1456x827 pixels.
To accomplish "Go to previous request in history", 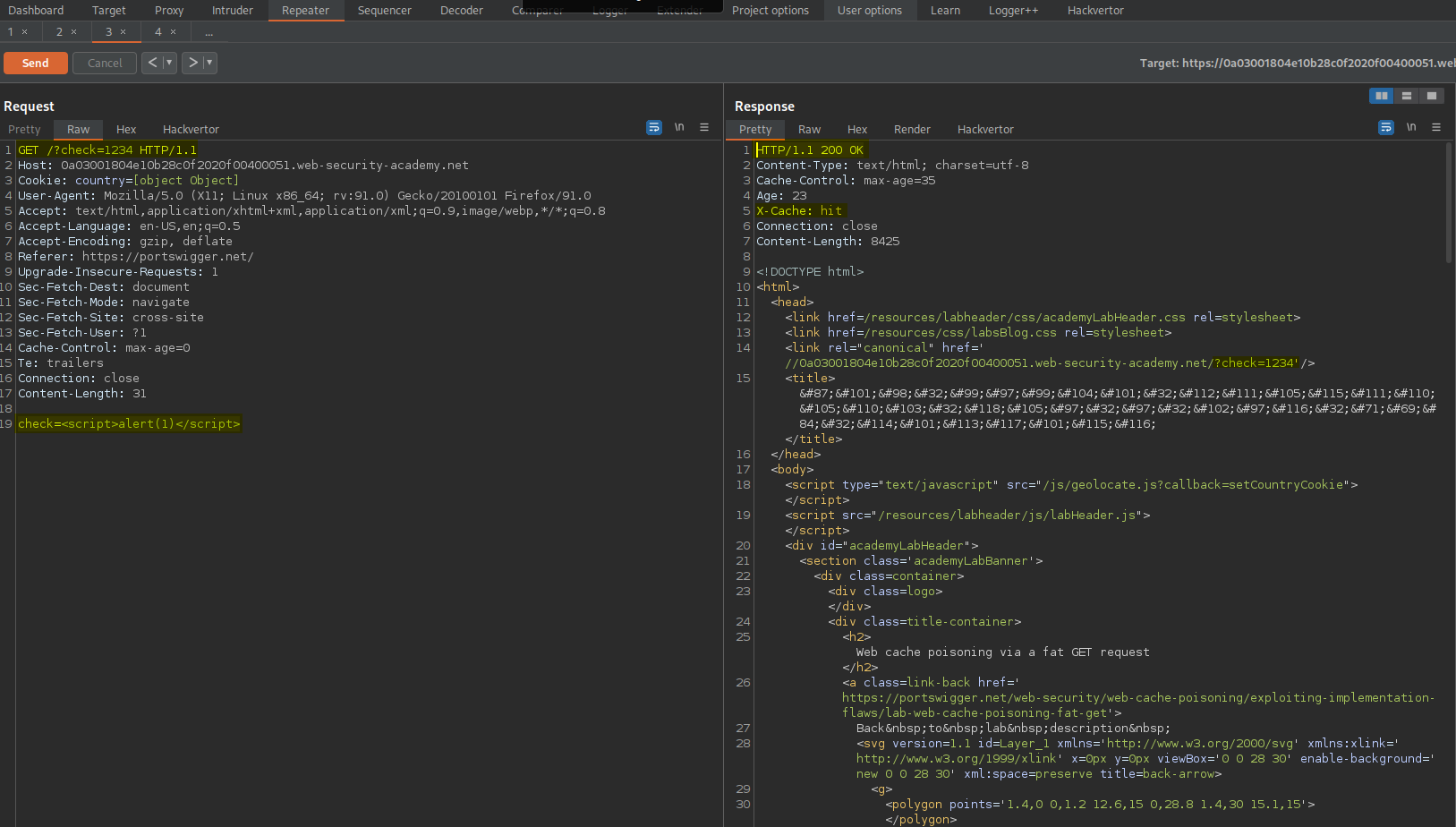I will [x=152, y=63].
